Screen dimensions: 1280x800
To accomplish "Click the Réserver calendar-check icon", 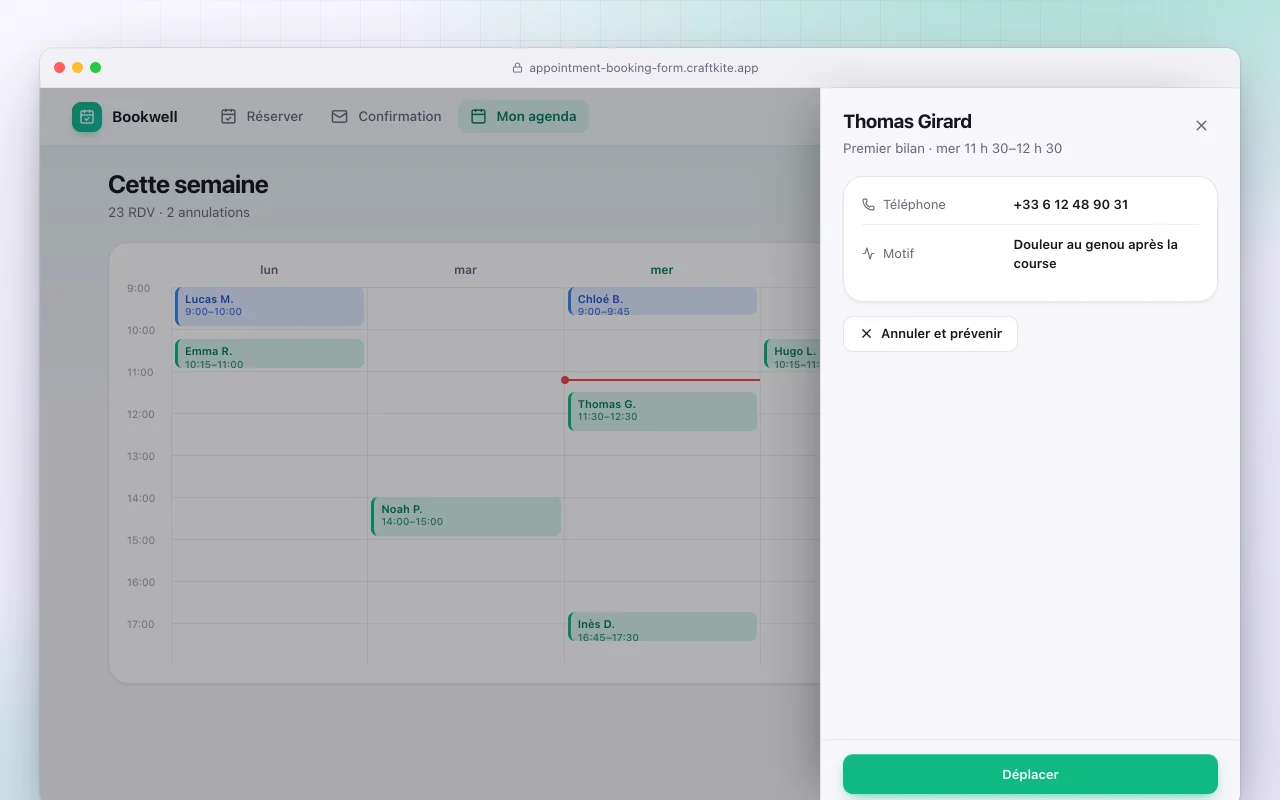I will (x=229, y=117).
